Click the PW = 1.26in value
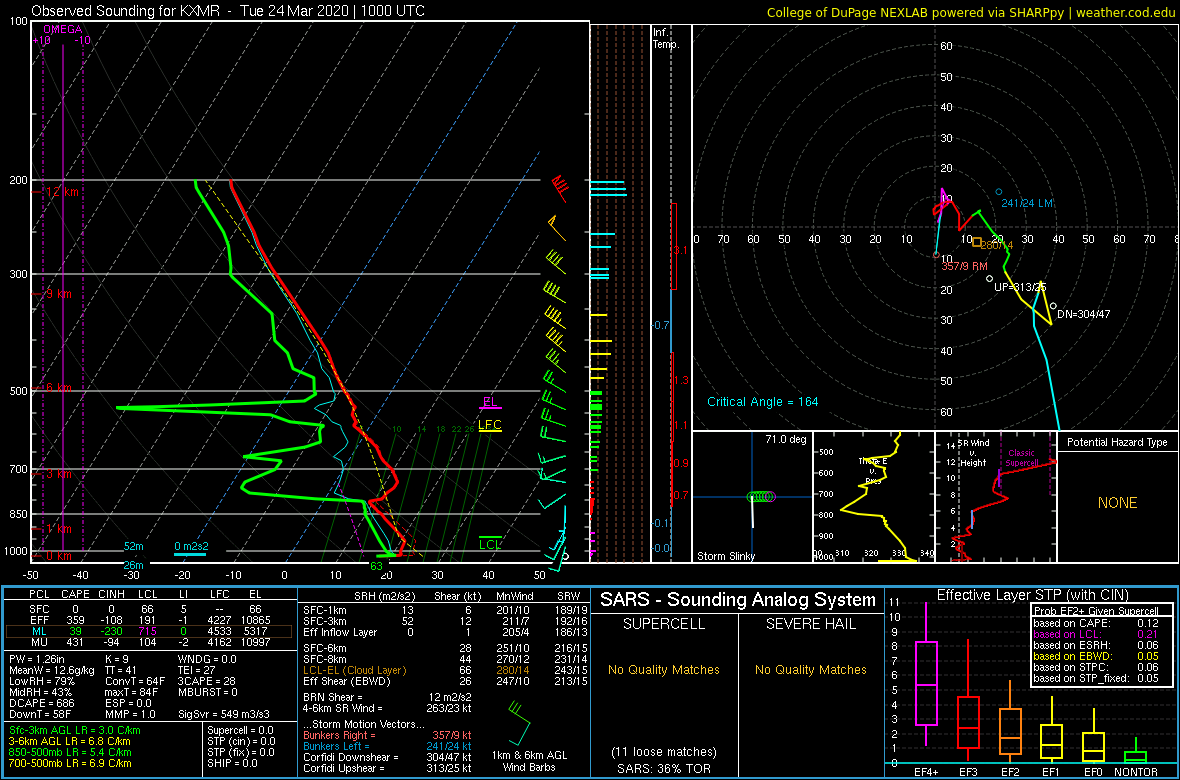The image size is (1180, 780). (40, 659)
